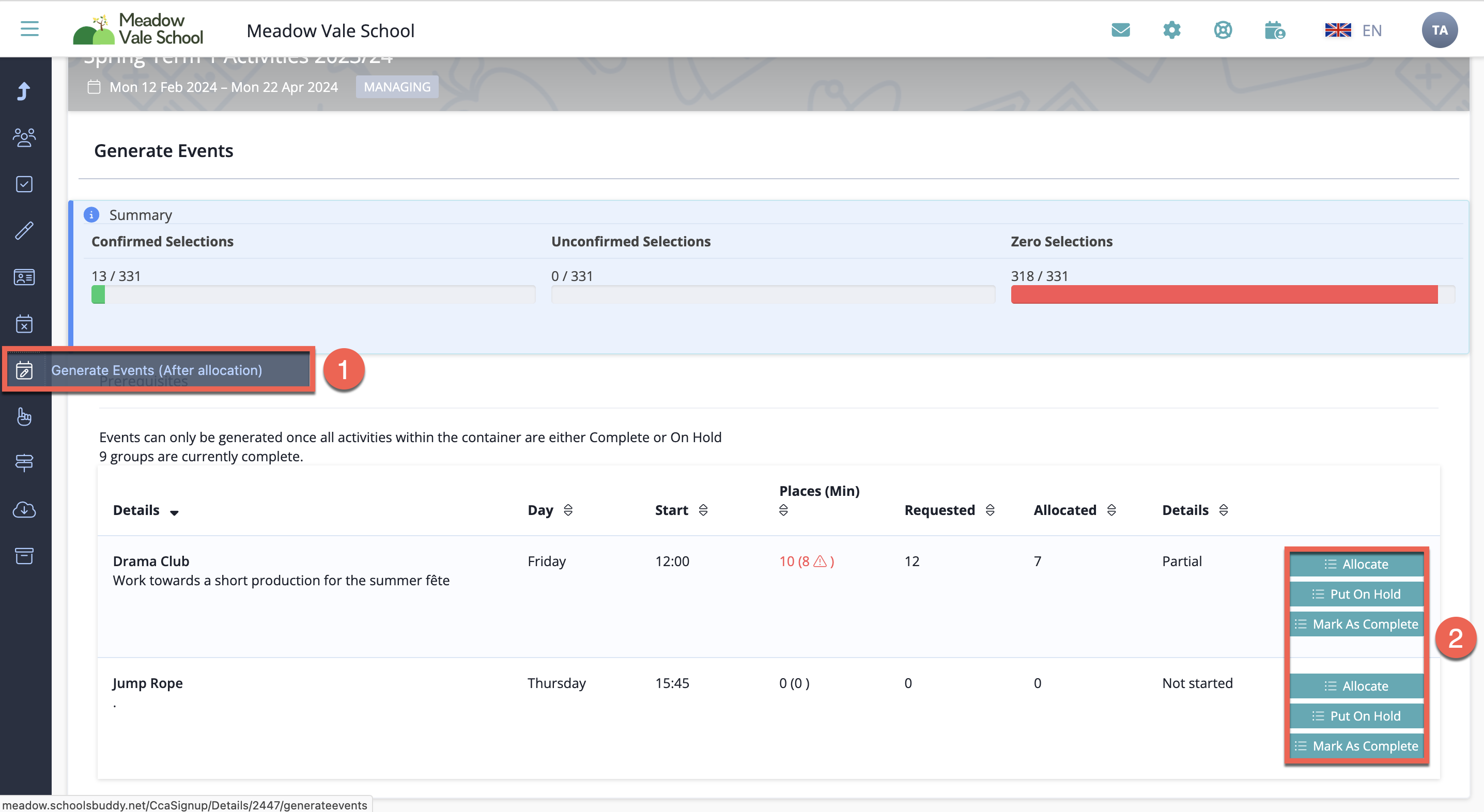Image resolution: width=1484 pixels, height=812 pixels.
Task: Sort by the first Details column arrow
Action: point(174,512)
